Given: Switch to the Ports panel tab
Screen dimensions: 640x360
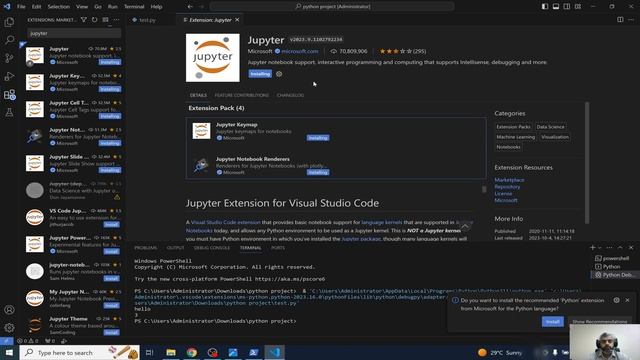Looking at the screenshot, I should [278, 248].
